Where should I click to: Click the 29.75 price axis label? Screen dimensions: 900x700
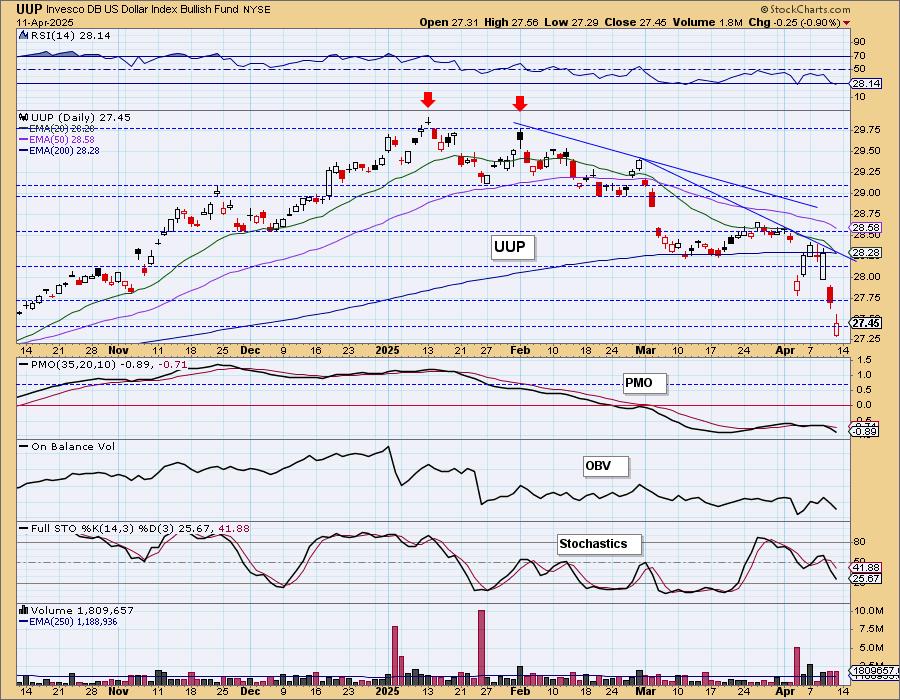pos(867,130)
